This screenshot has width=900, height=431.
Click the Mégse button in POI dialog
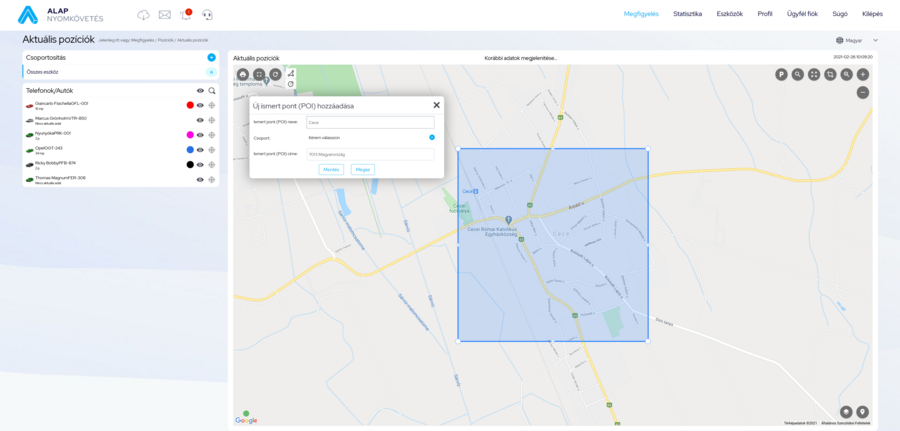[362, 170]
